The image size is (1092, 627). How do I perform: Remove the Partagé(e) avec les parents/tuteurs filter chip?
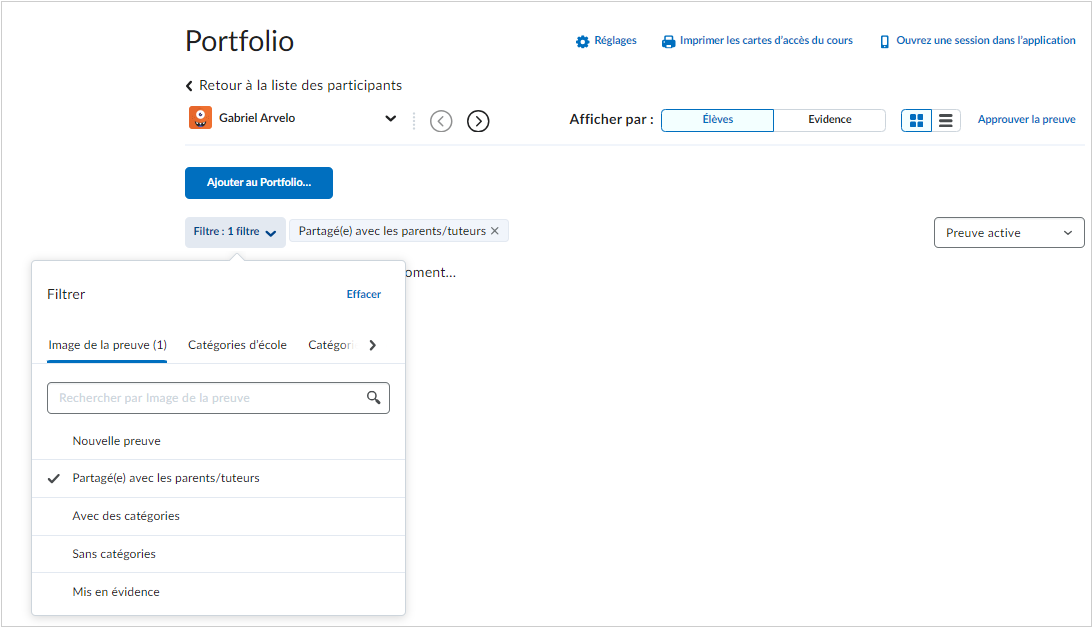494,231
